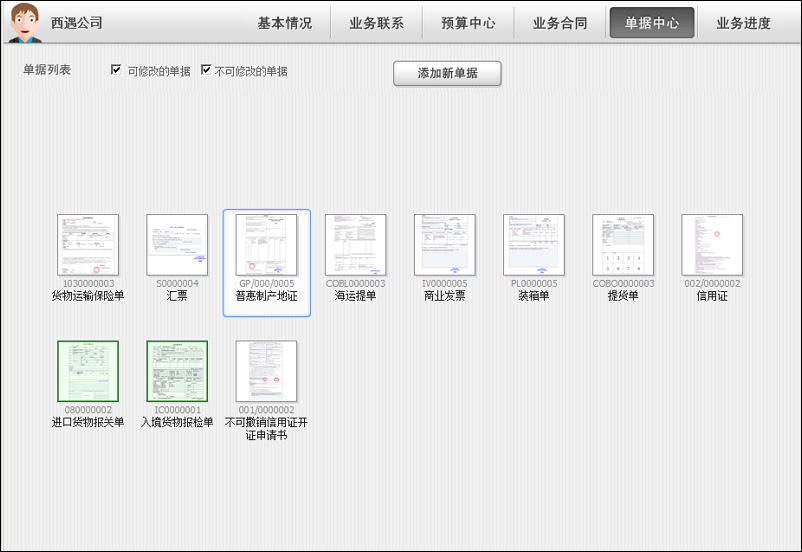This screenshot has width=802, height=552.
Task: Go to the 预算中心 tab
Action: (468, 23)
